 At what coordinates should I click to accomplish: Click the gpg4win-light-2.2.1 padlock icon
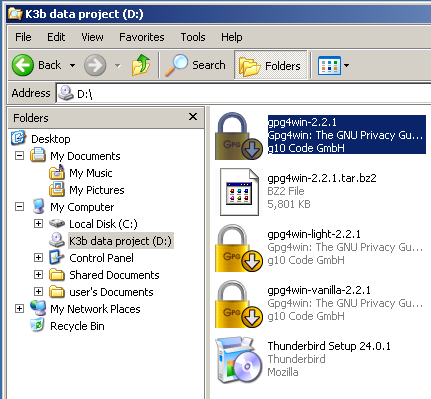coord(239,248)
